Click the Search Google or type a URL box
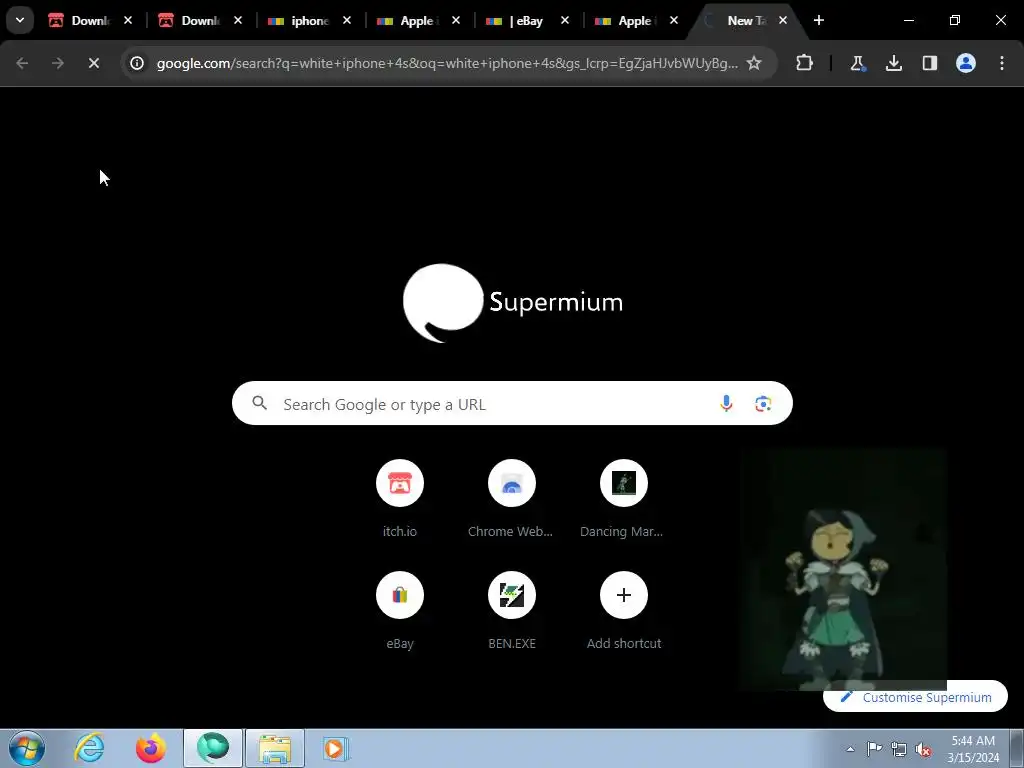 coord(512,404)
